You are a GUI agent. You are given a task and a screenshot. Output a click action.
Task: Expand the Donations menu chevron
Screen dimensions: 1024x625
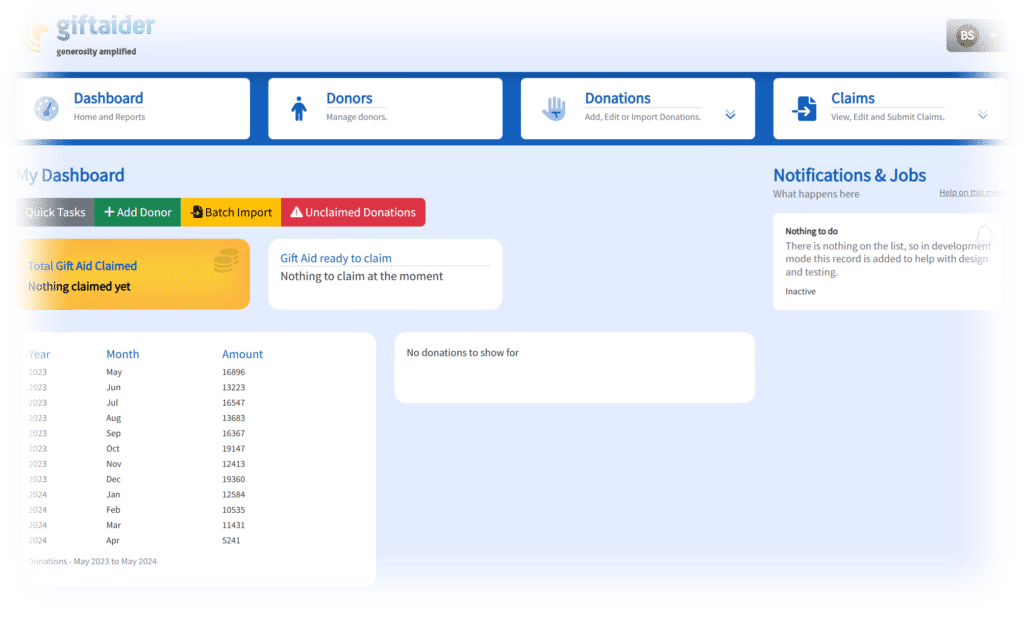point(729,114)
